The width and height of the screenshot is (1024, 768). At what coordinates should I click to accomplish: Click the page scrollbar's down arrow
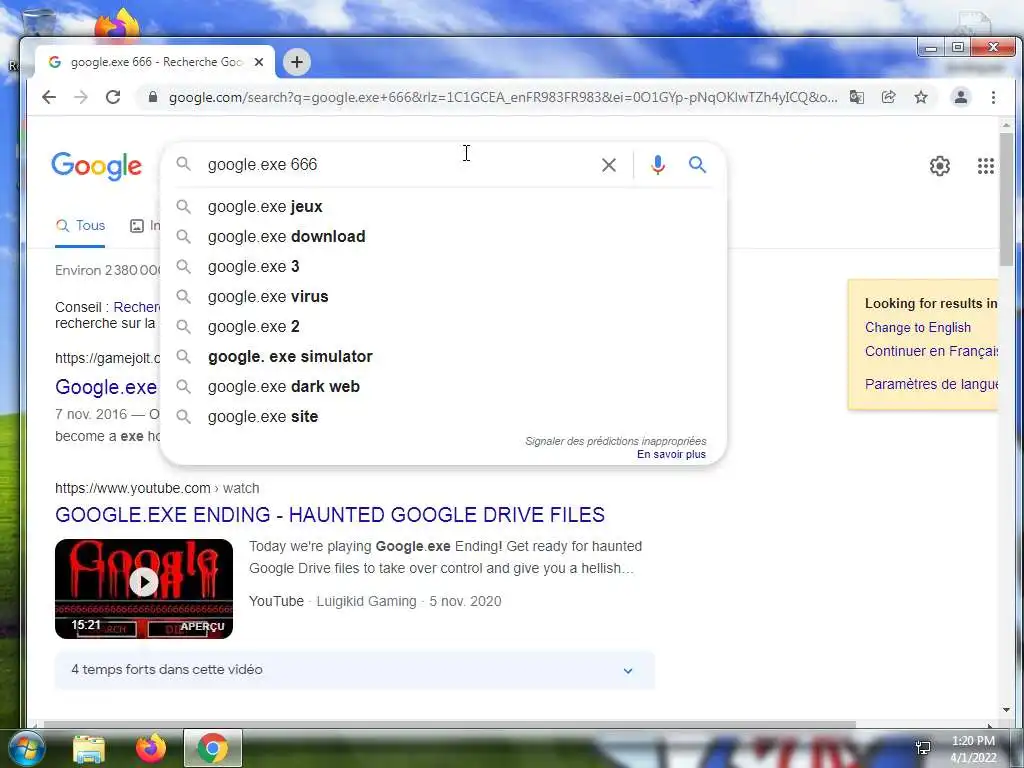pos(1006,710)
